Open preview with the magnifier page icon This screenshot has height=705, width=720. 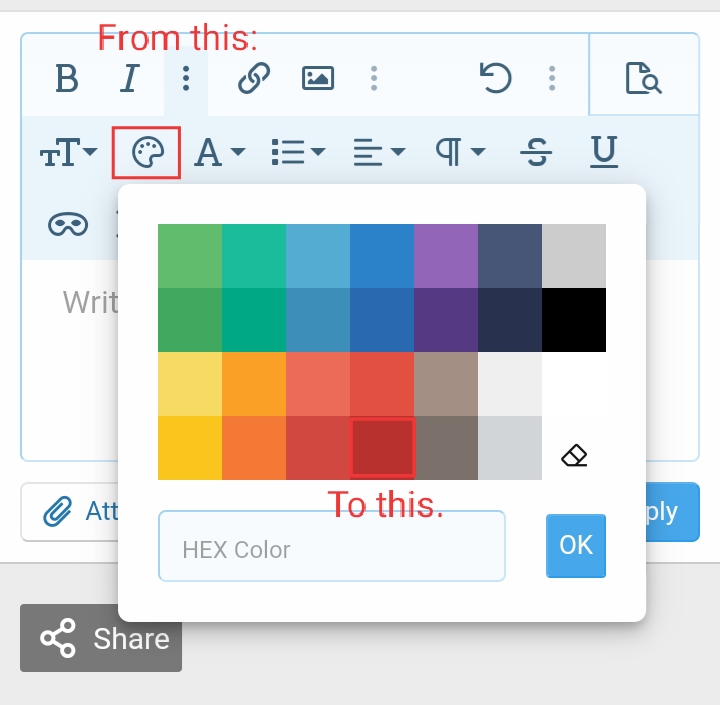click(643, 78)
